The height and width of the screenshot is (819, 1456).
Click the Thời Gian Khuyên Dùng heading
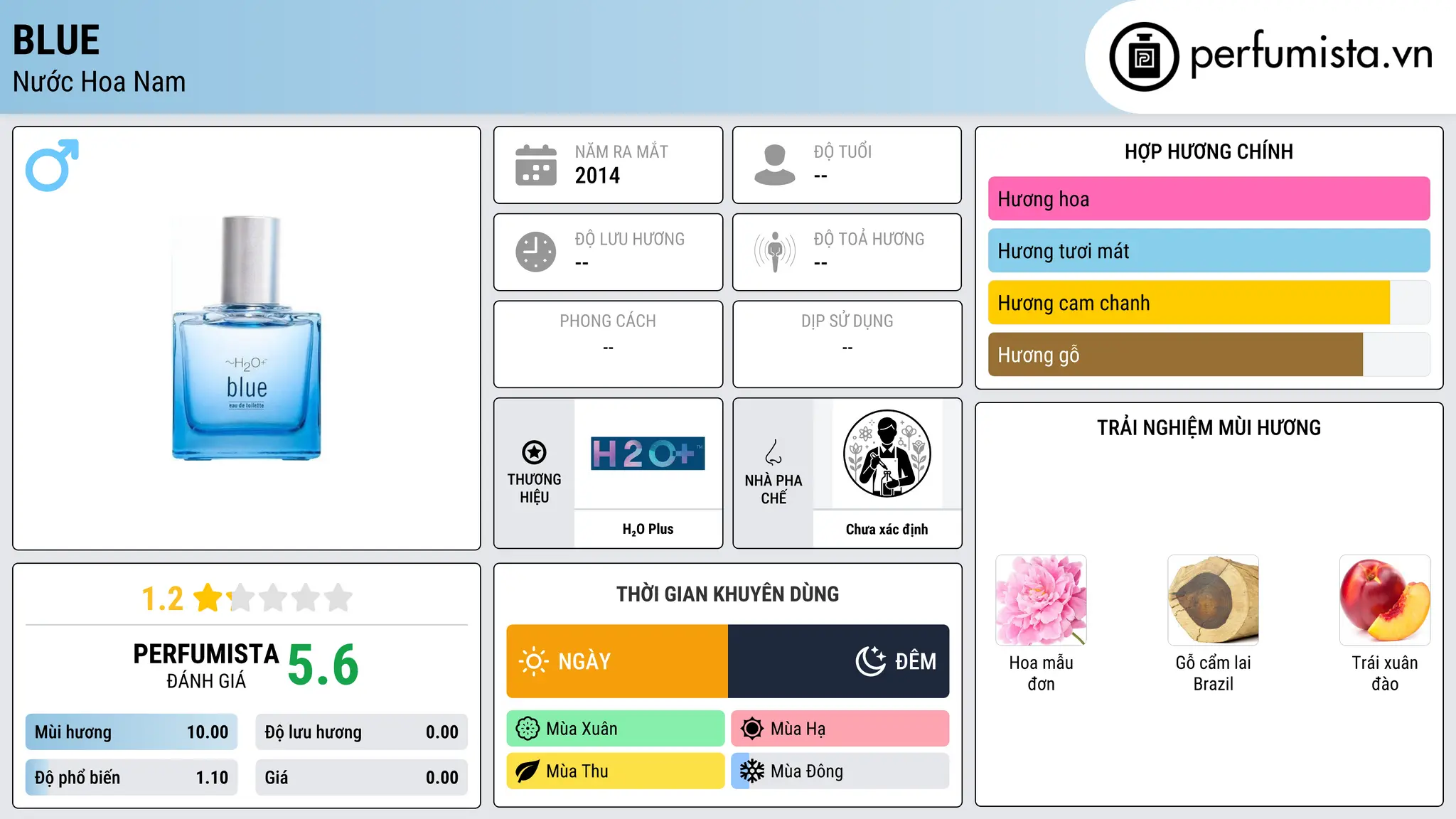pyautogui.click(x=727, y=594)
